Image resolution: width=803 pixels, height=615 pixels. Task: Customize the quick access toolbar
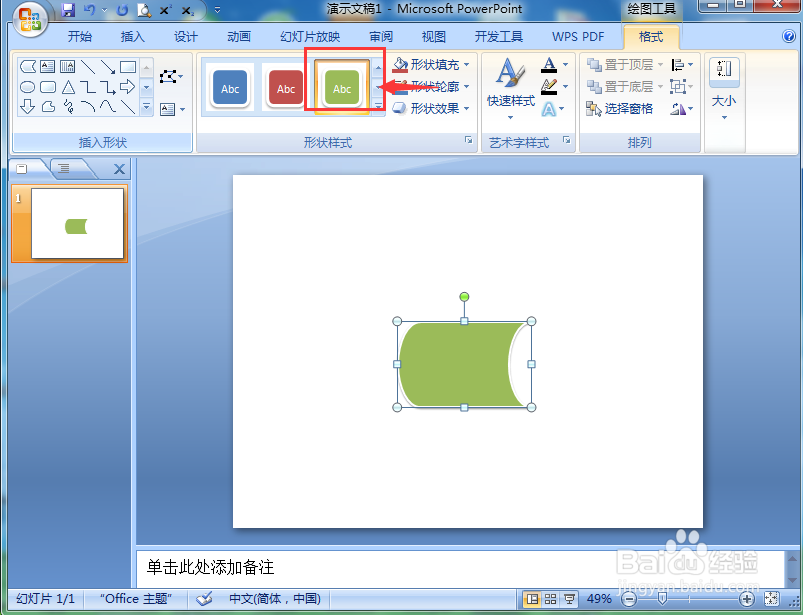tap(218, 10)
